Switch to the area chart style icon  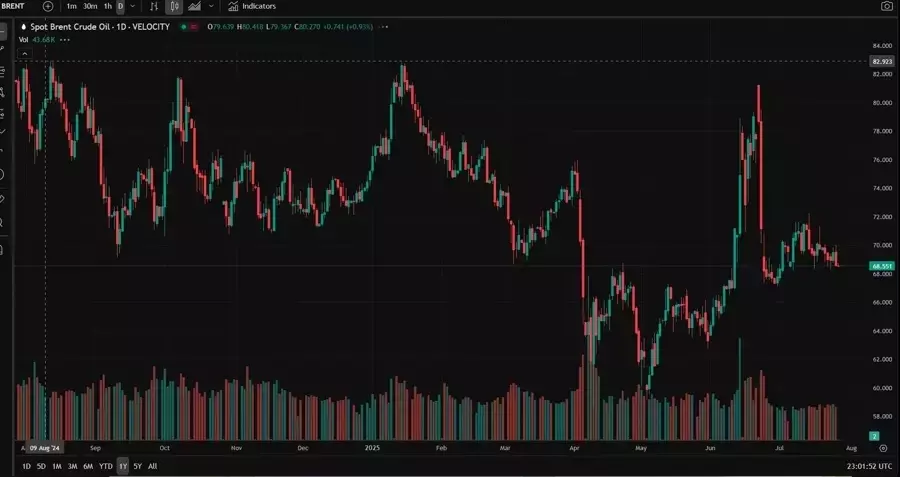(192, 6)
